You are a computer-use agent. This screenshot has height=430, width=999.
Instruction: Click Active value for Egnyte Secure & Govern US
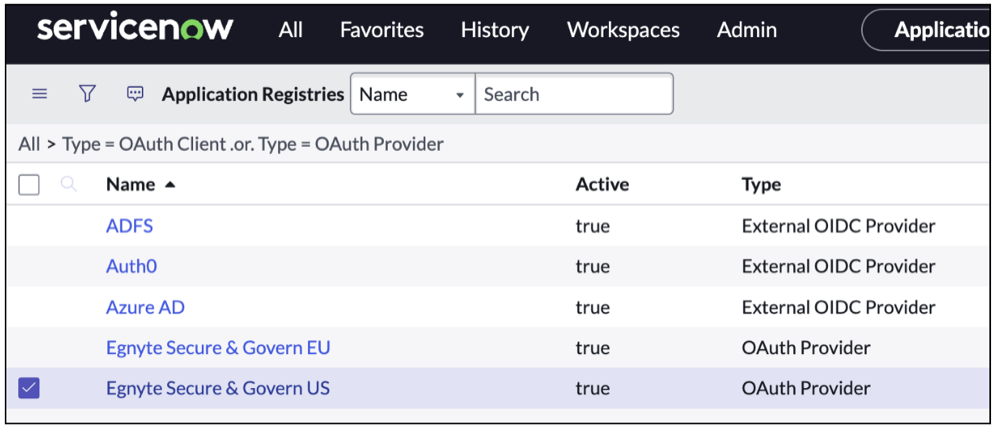coord(593,388)
